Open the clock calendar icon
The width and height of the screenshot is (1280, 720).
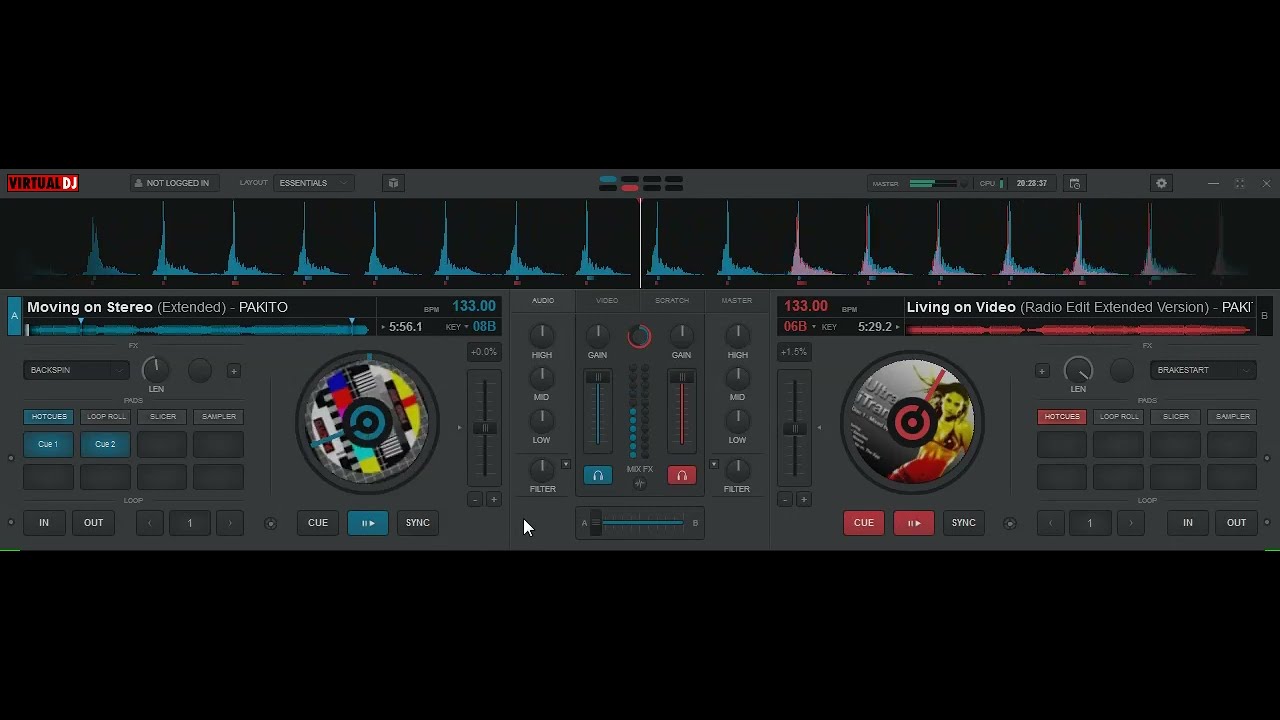click(x=1074, y=183)
